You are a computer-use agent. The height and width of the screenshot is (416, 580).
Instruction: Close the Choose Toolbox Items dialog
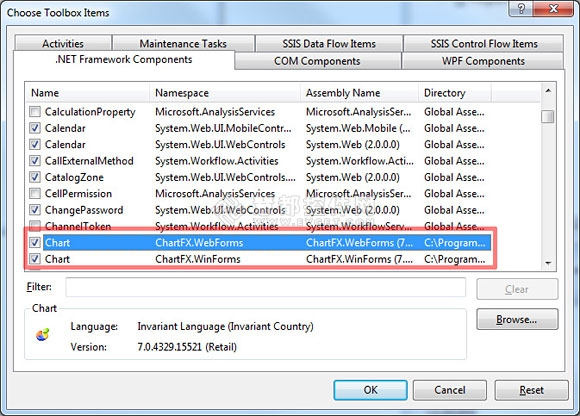(553, 9)
